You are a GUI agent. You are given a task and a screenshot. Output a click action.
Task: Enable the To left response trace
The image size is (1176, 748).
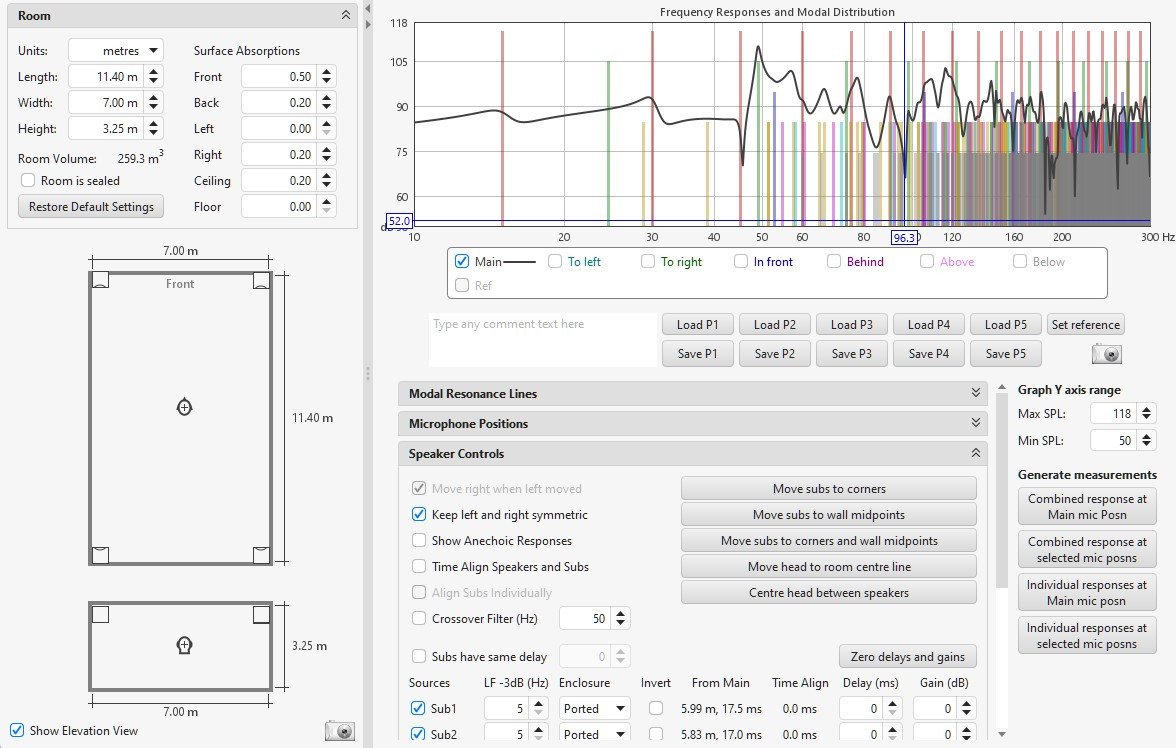(555, 262)
